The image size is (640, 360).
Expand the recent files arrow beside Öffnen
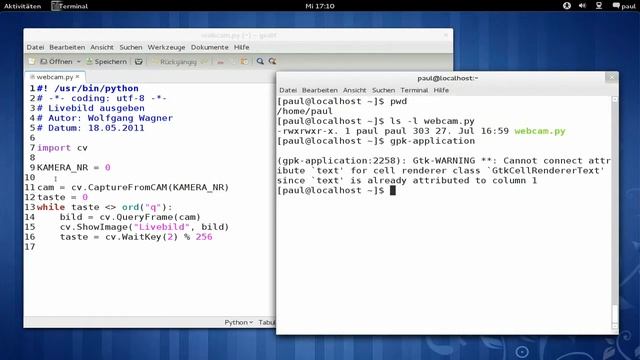pos(78,62)
